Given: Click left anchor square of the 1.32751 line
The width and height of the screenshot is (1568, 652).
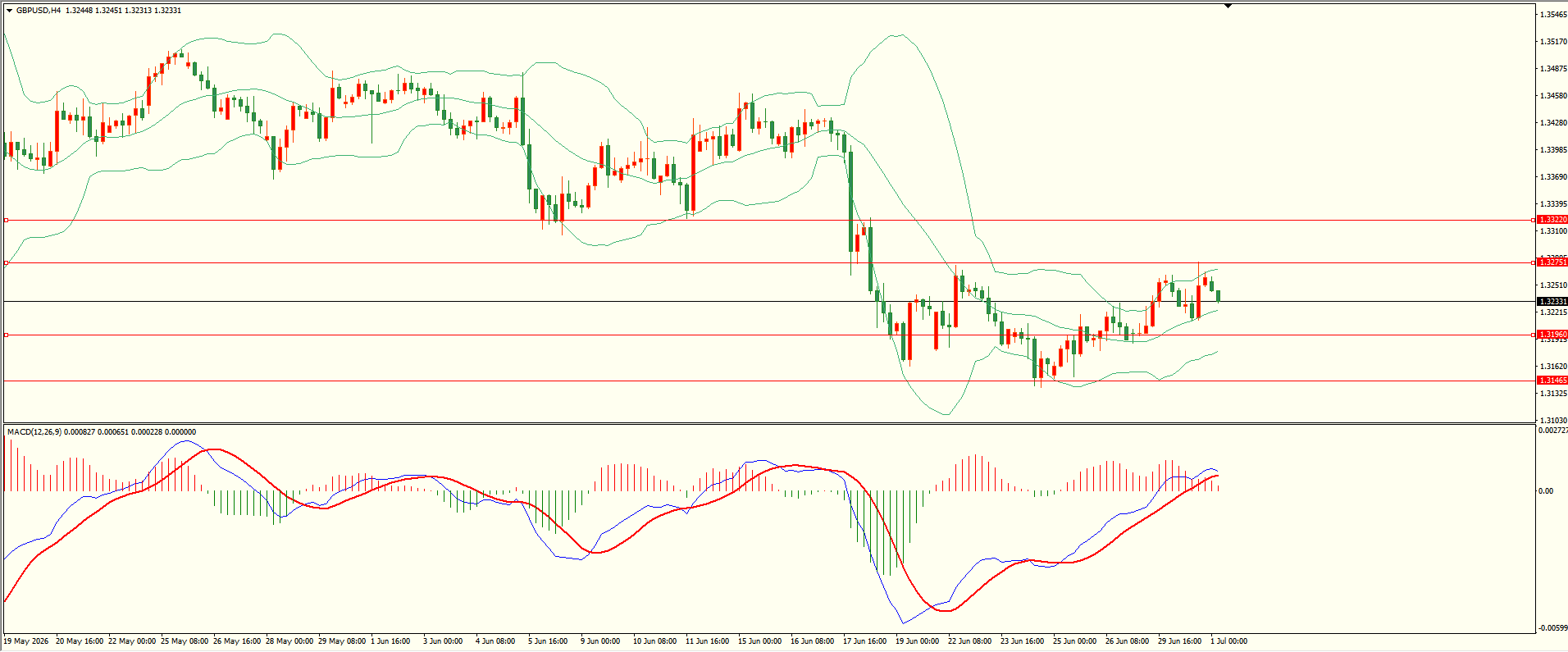Looking at the screenshot, I should [x=7, y=262].
